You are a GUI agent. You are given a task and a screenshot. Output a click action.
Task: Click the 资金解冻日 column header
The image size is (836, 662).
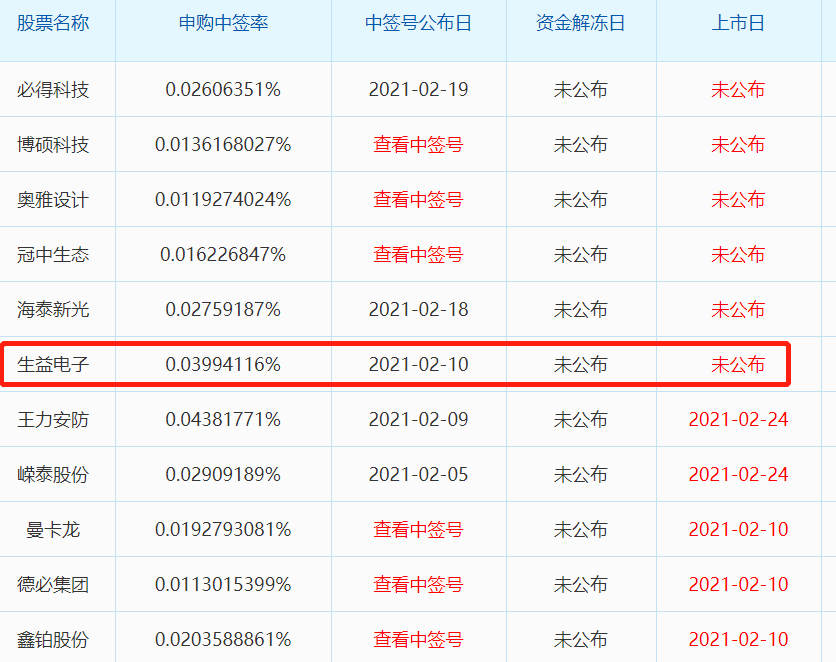[580, 23]
